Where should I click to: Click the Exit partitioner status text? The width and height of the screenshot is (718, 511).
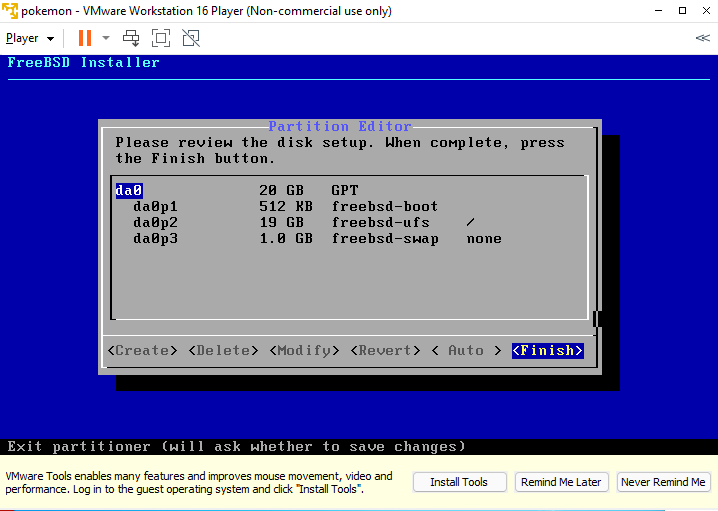(x=236, y=446)
